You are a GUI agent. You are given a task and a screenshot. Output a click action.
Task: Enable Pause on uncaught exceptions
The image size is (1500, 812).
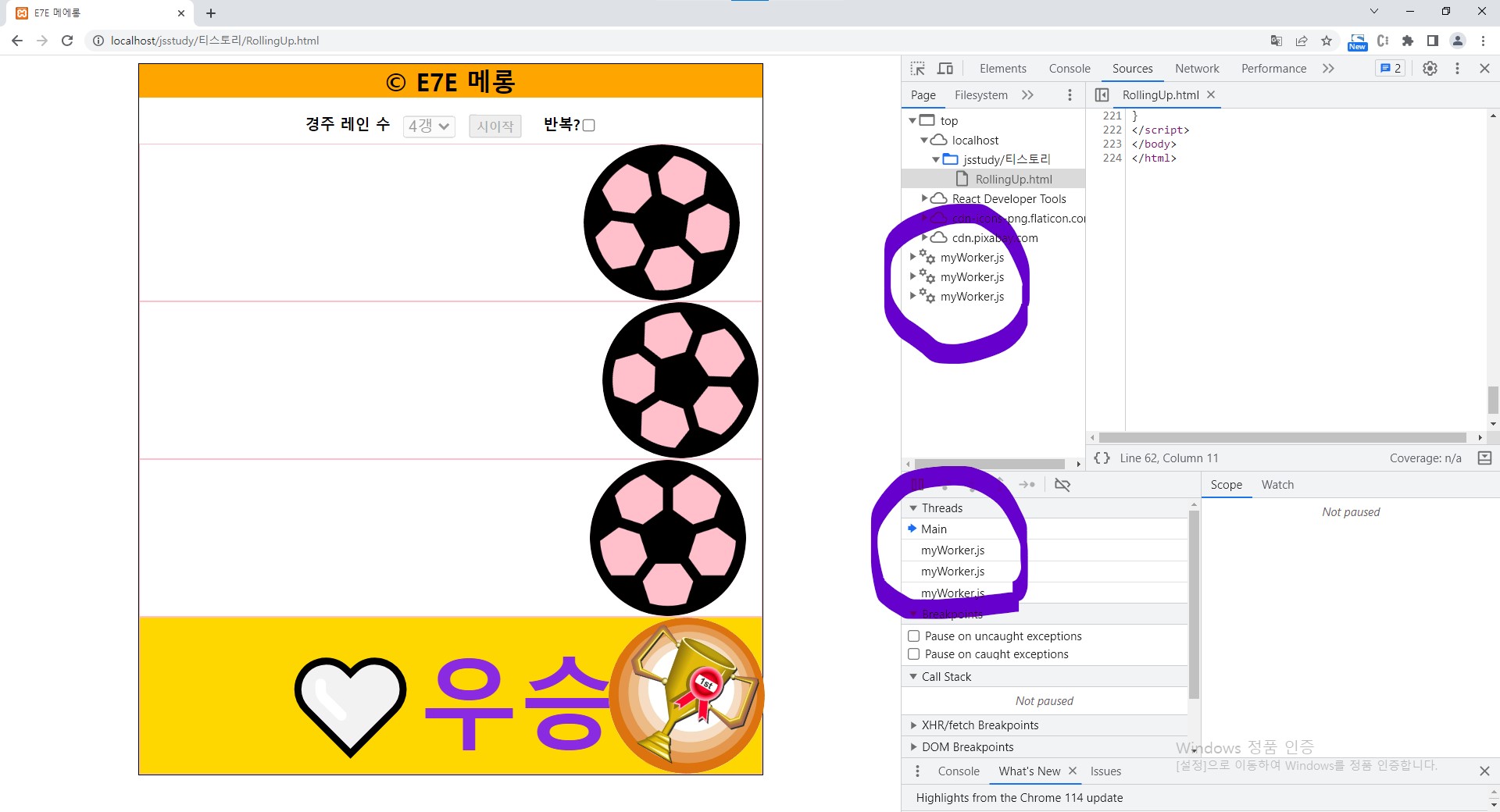coord(913,636)
